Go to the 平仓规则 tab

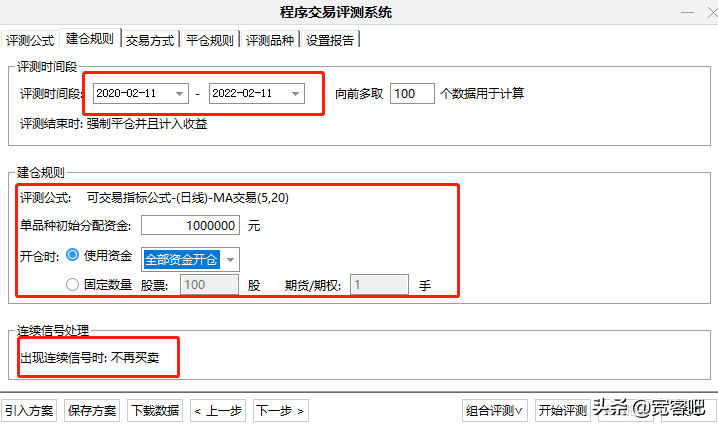tap(210, 41)
